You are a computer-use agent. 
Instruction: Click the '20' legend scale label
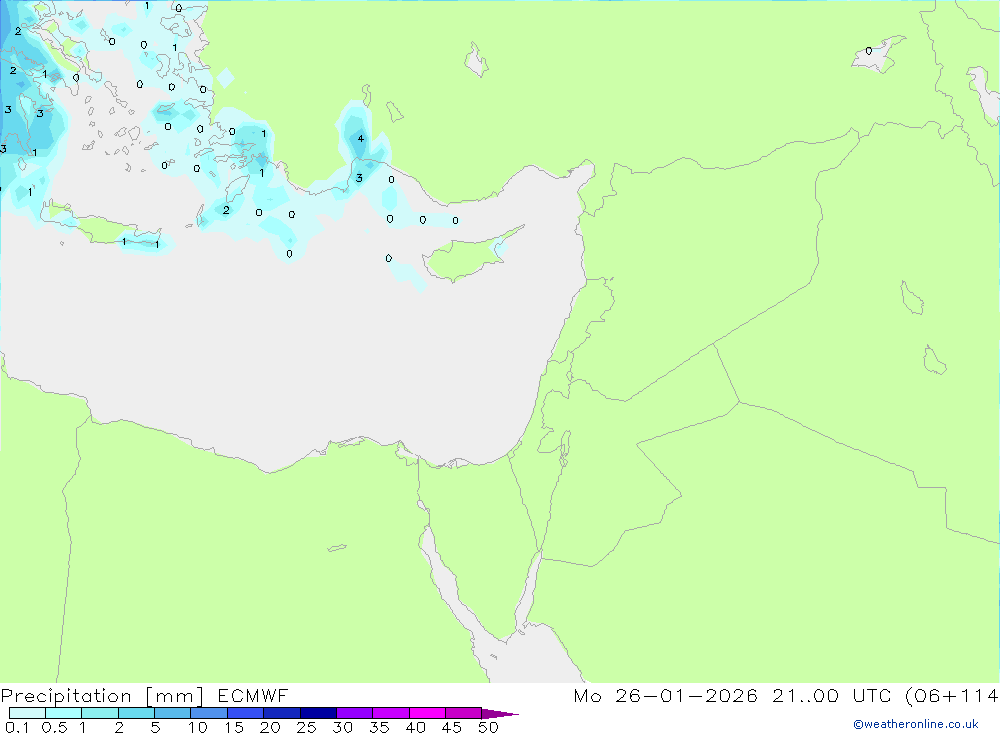tap(270, 727)
